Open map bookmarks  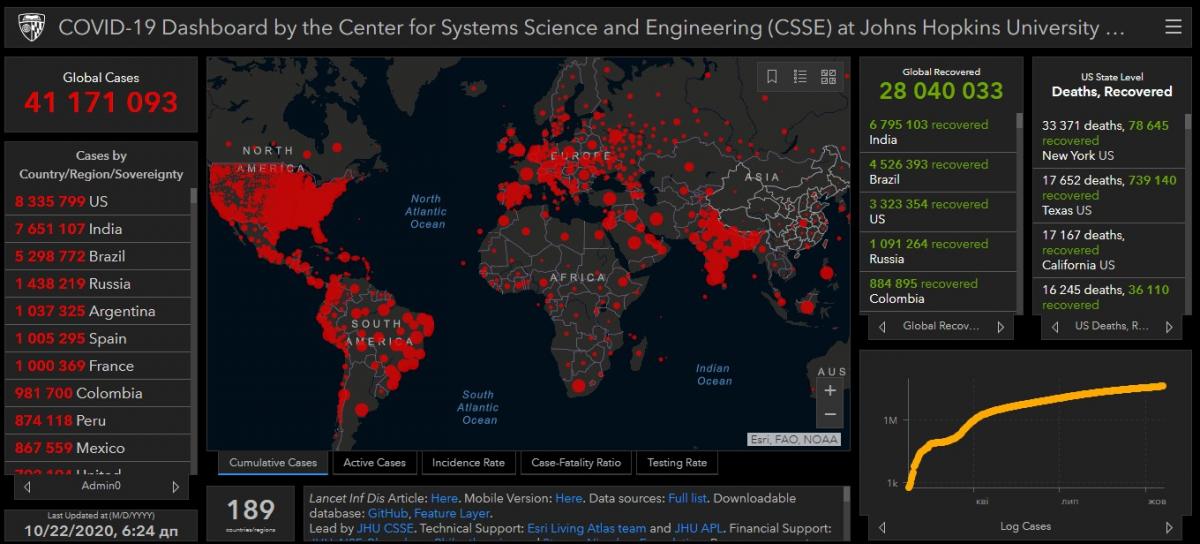pos(772,76)
